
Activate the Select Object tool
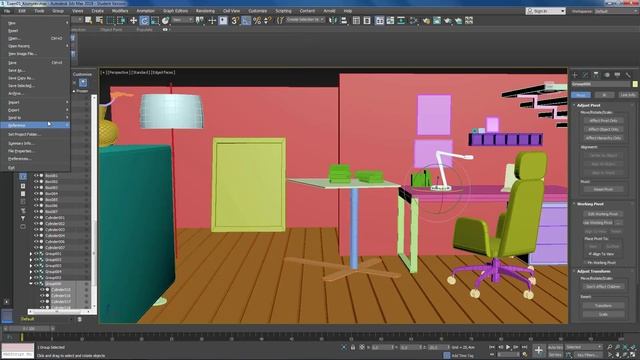[x=89, y=20]
